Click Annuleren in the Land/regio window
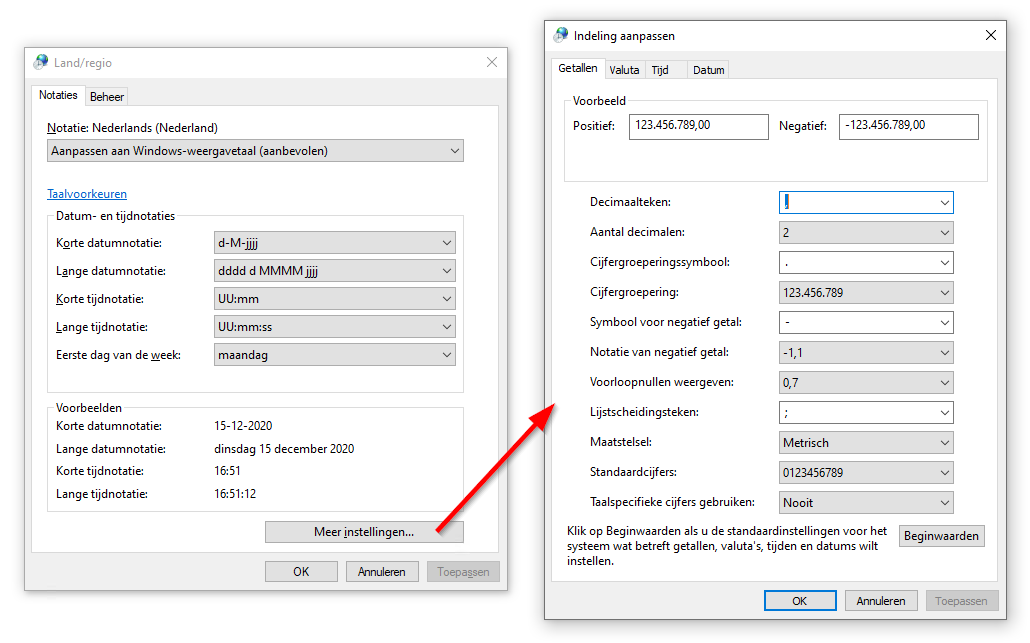 click(x=382, y=572)
